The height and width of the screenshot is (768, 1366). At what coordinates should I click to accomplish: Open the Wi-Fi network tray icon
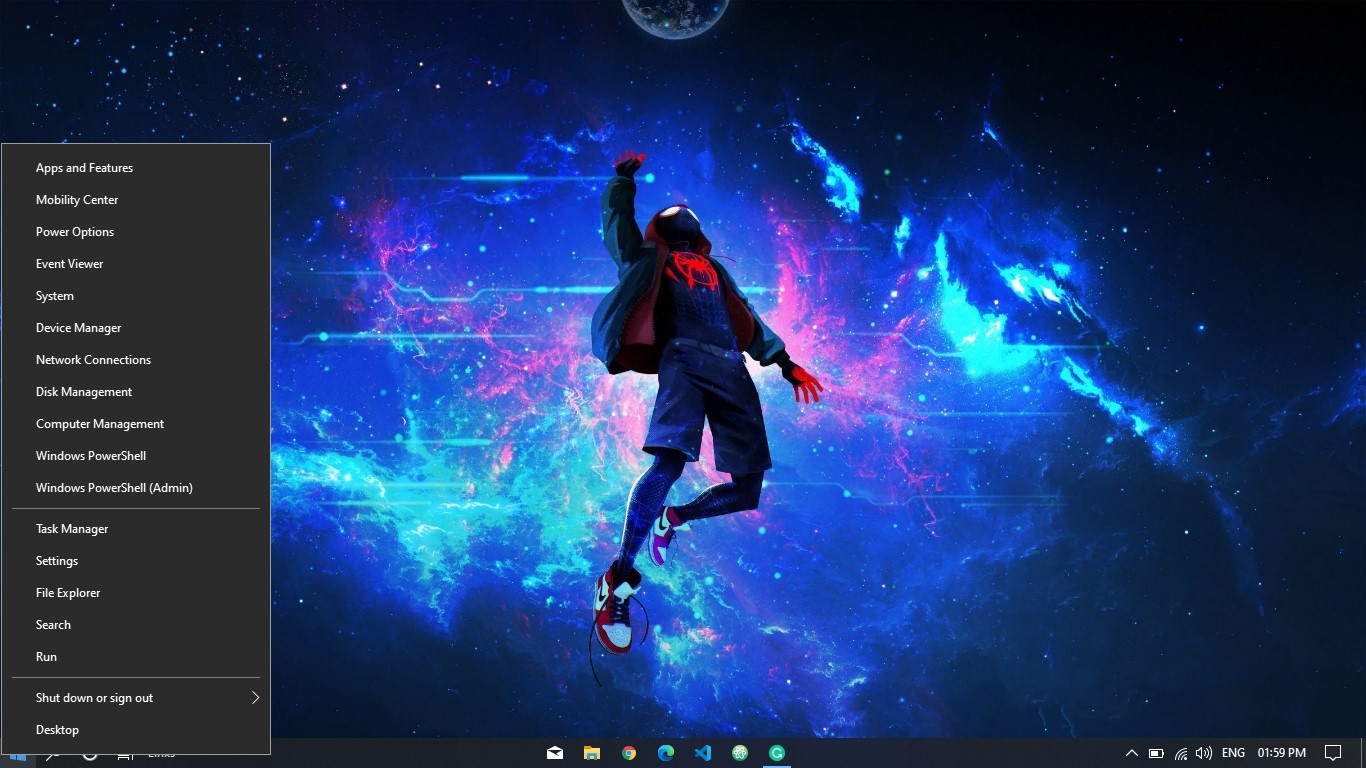point(1181,753)
